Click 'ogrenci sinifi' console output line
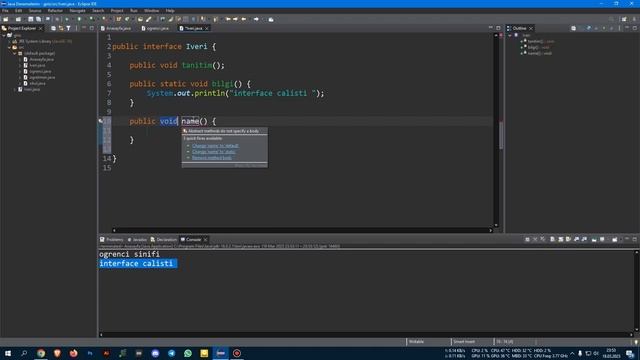Screen dimensions: 640x360 129,254
